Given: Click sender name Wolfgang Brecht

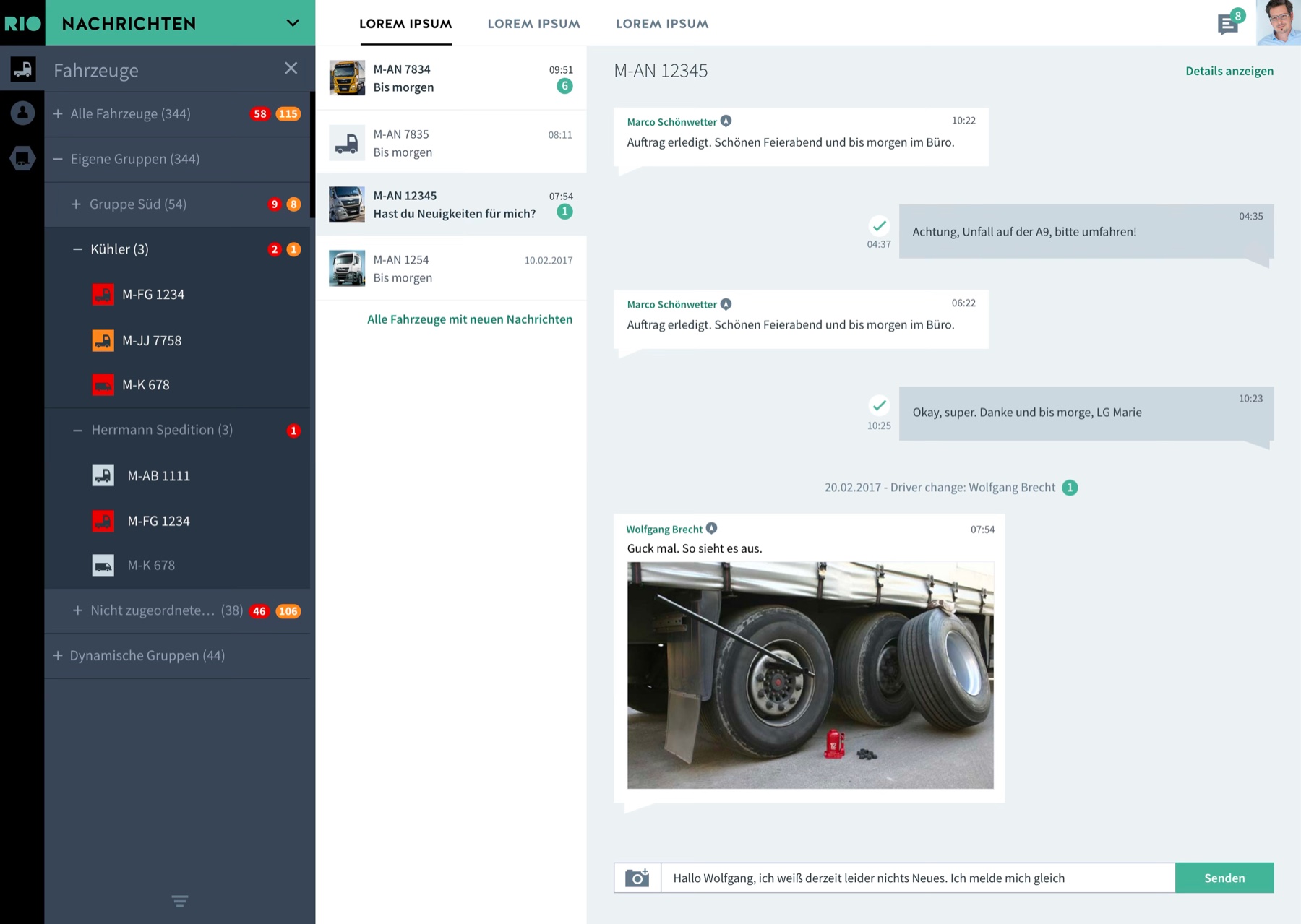Looking at the screenshot, I should pyautogui.click(x=664, y=530).
